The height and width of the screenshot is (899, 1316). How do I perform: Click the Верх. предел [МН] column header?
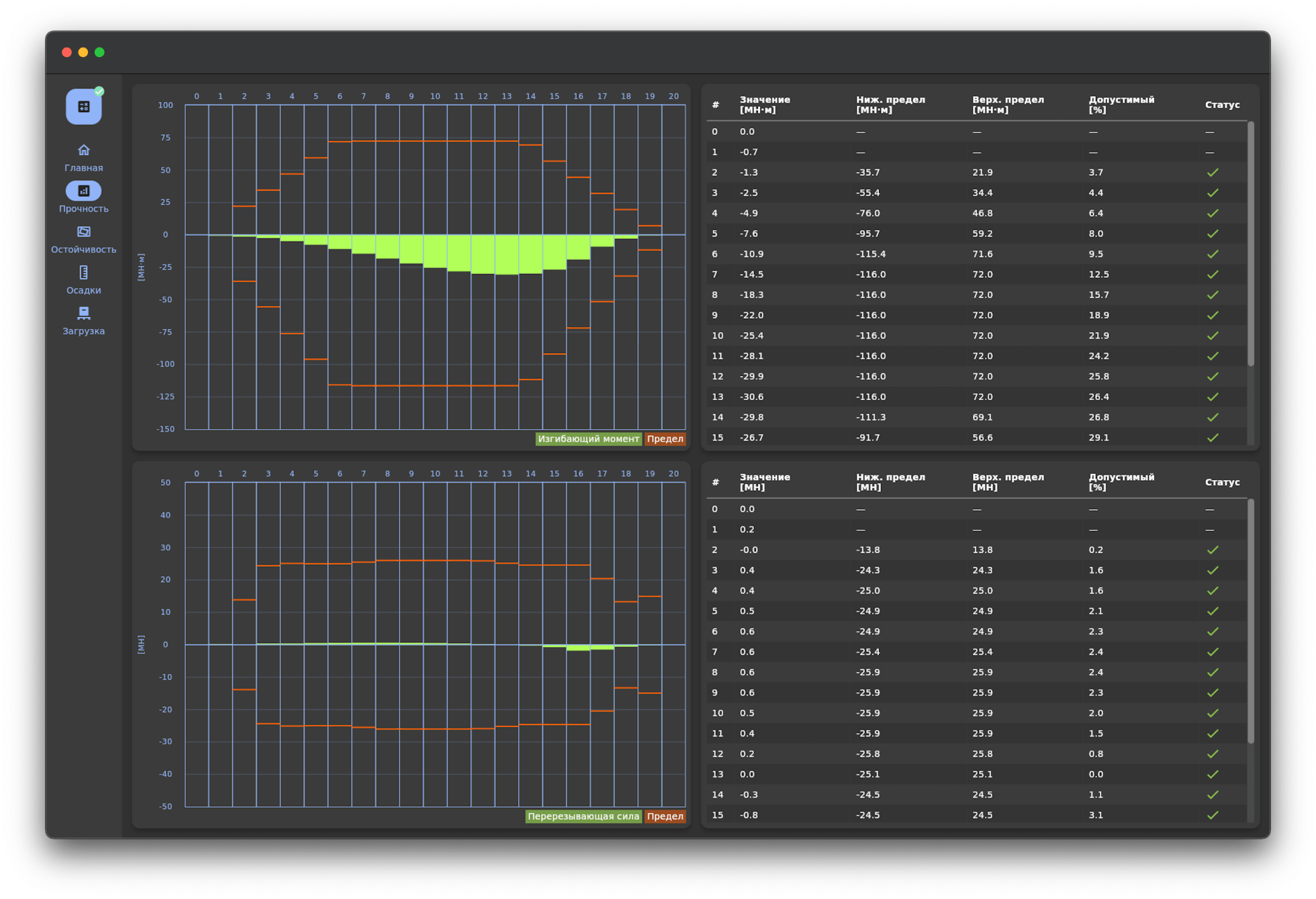click(x=1008, y=482)
